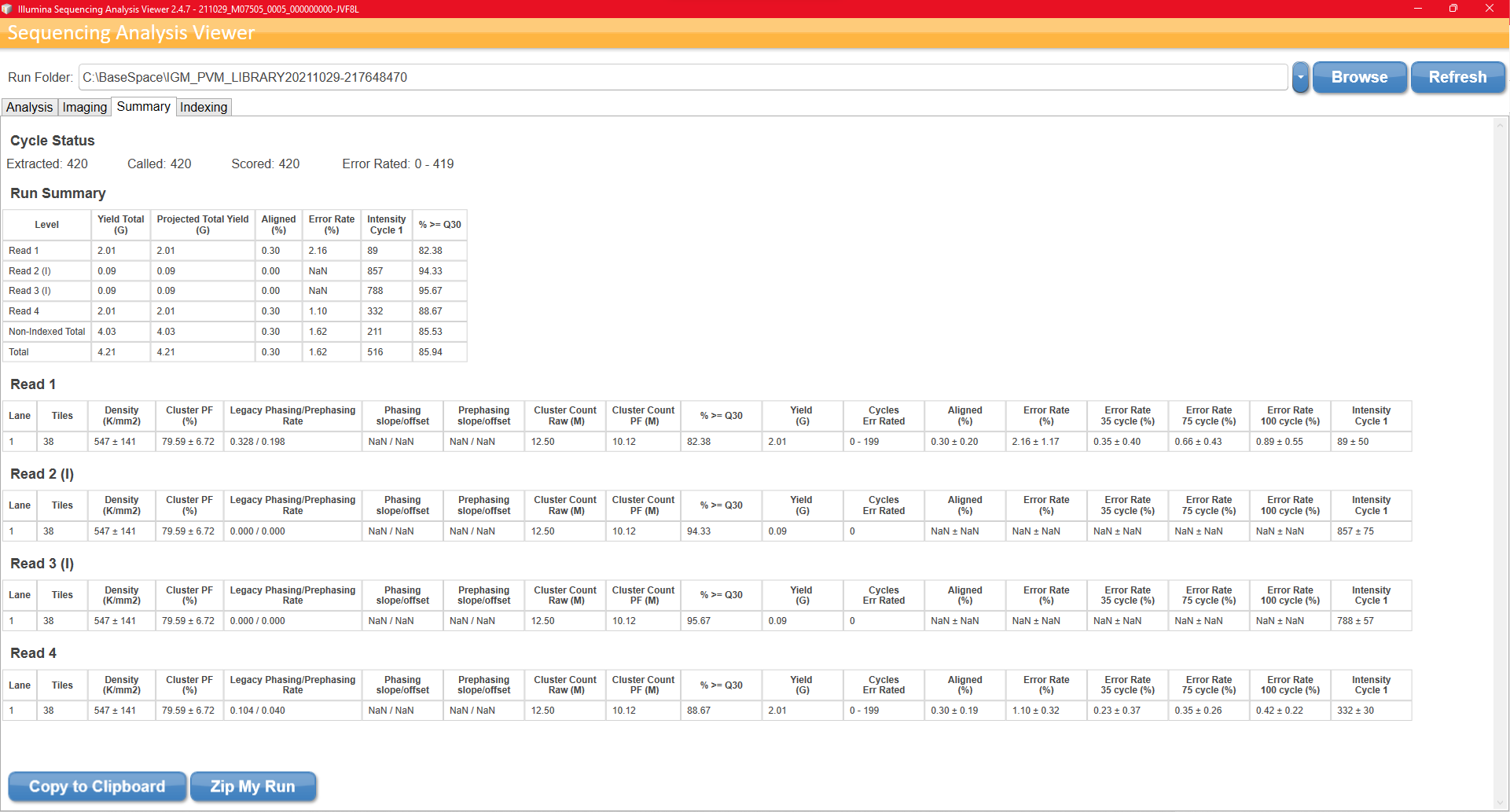The height and width of the screenshot is (812, 1510).
Task: Open the Indexing tab
Action: [x=204, y=107]
